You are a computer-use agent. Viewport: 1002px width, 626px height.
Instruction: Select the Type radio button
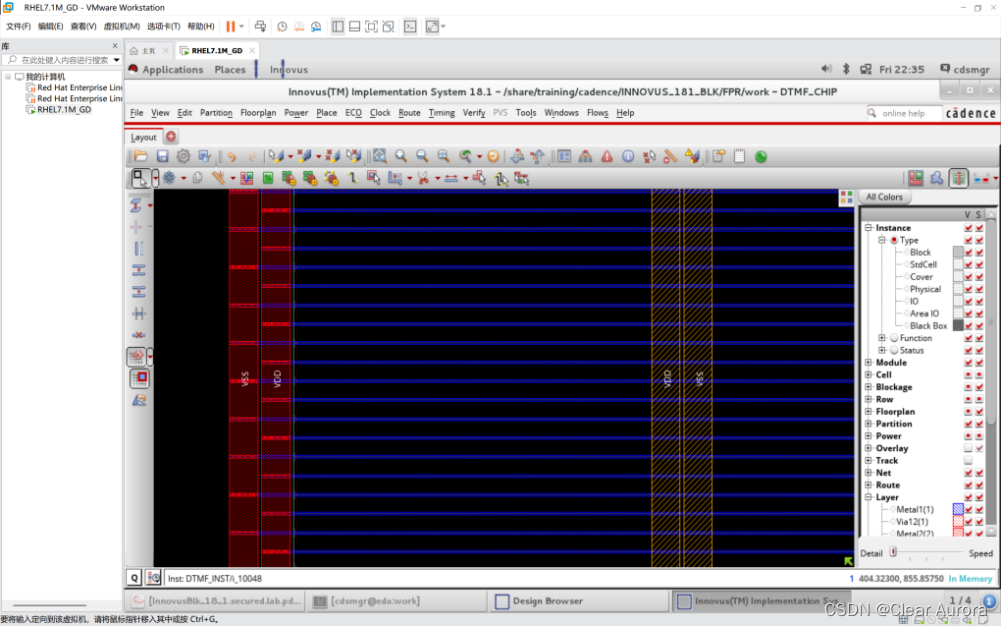pyautogui.click(x=894, y=240)
